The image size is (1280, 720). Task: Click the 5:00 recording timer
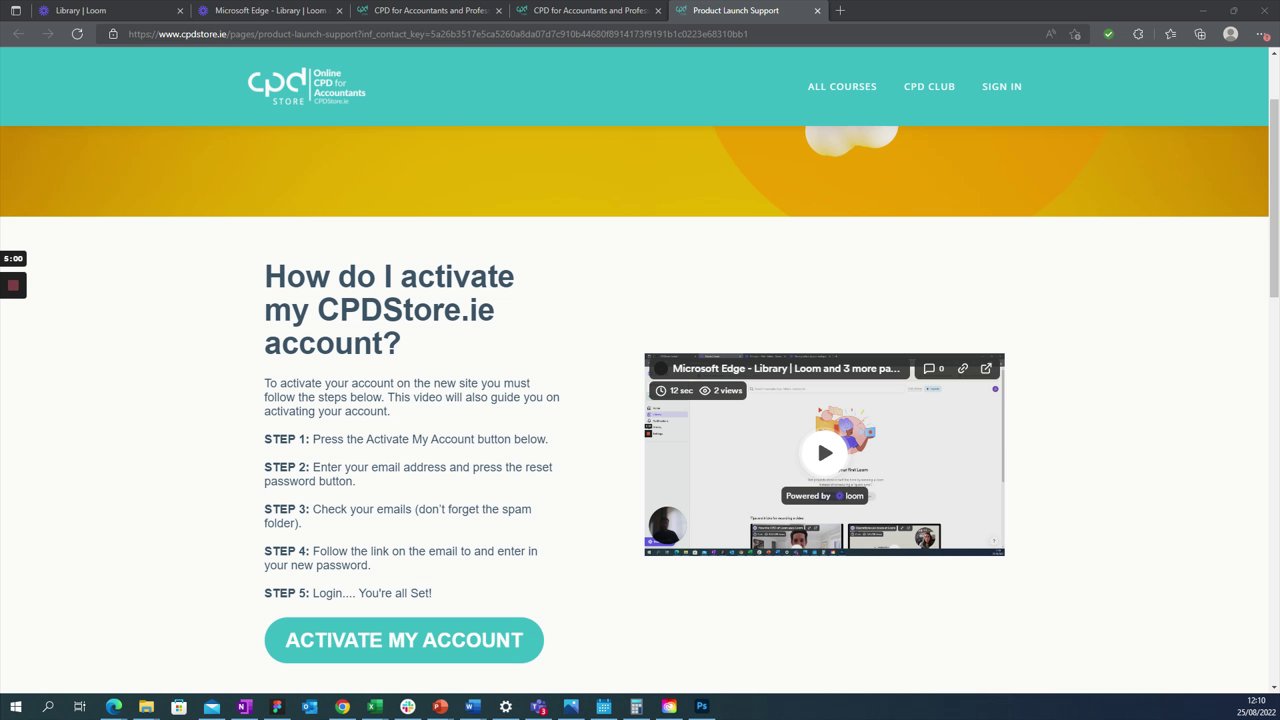pos(13,259)
